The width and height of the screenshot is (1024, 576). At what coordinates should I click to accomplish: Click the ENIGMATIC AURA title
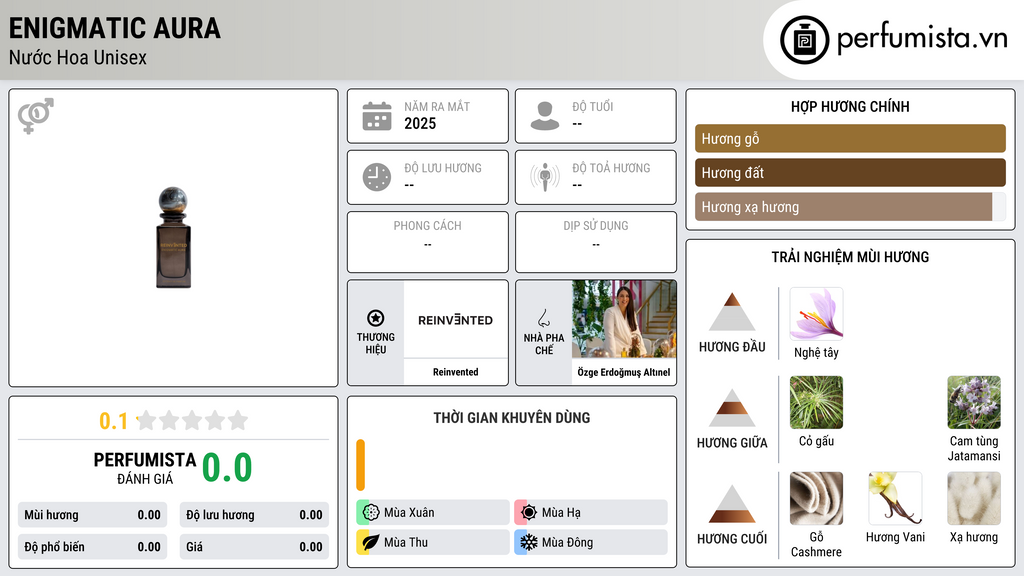tap(115, 28)
